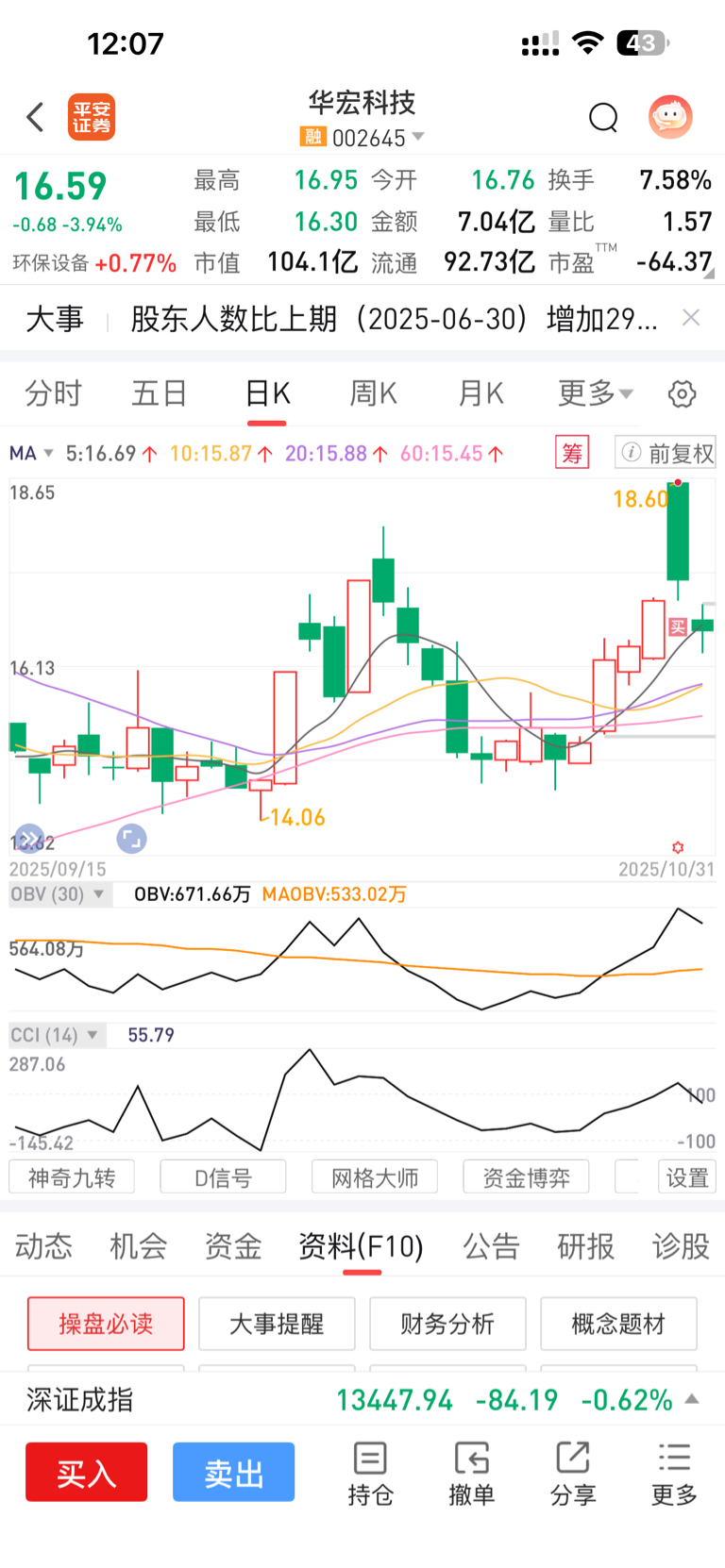This screenshot has width=725, height=1568.
Task: Select the 大事提醒 section button
Action: [x=277, y=1324]
